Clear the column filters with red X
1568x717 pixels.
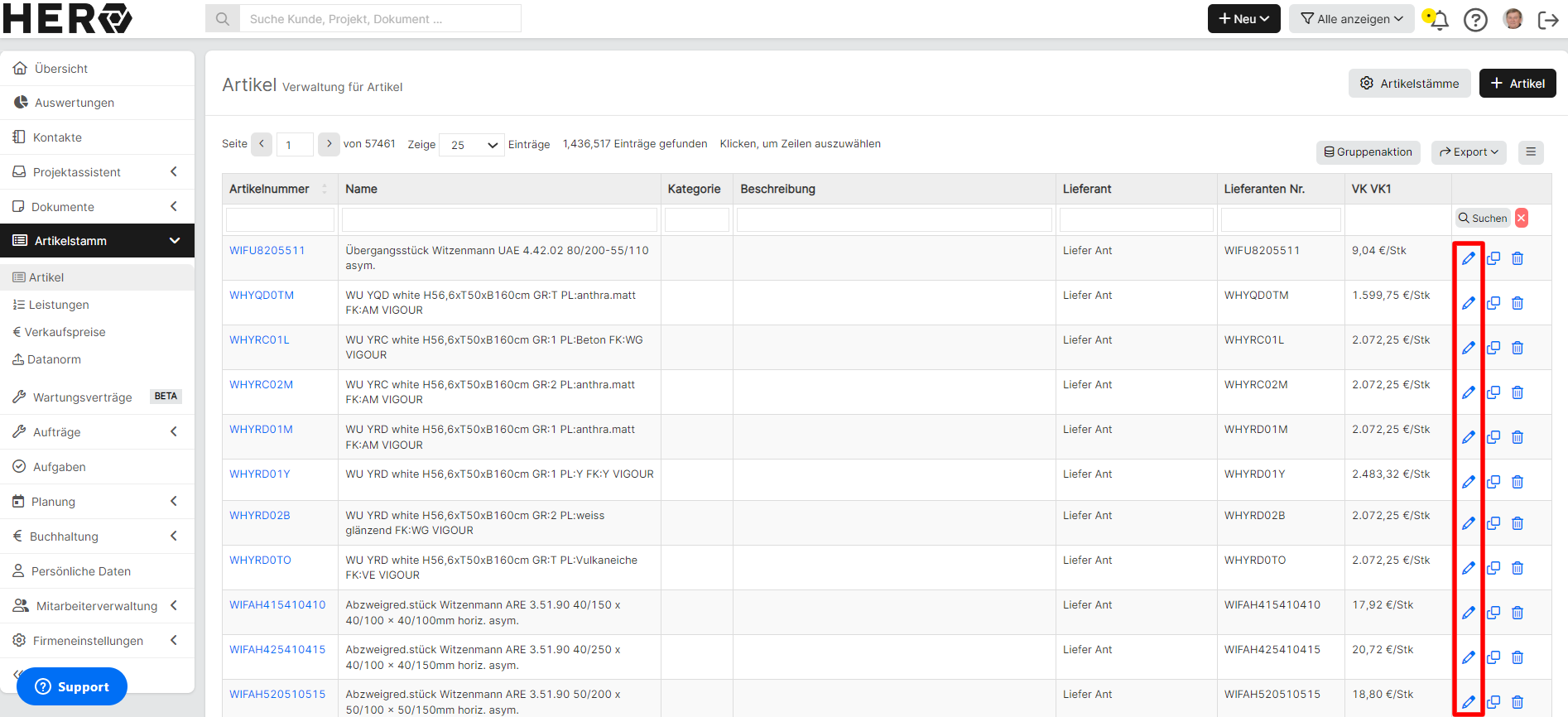point(1522,218)
